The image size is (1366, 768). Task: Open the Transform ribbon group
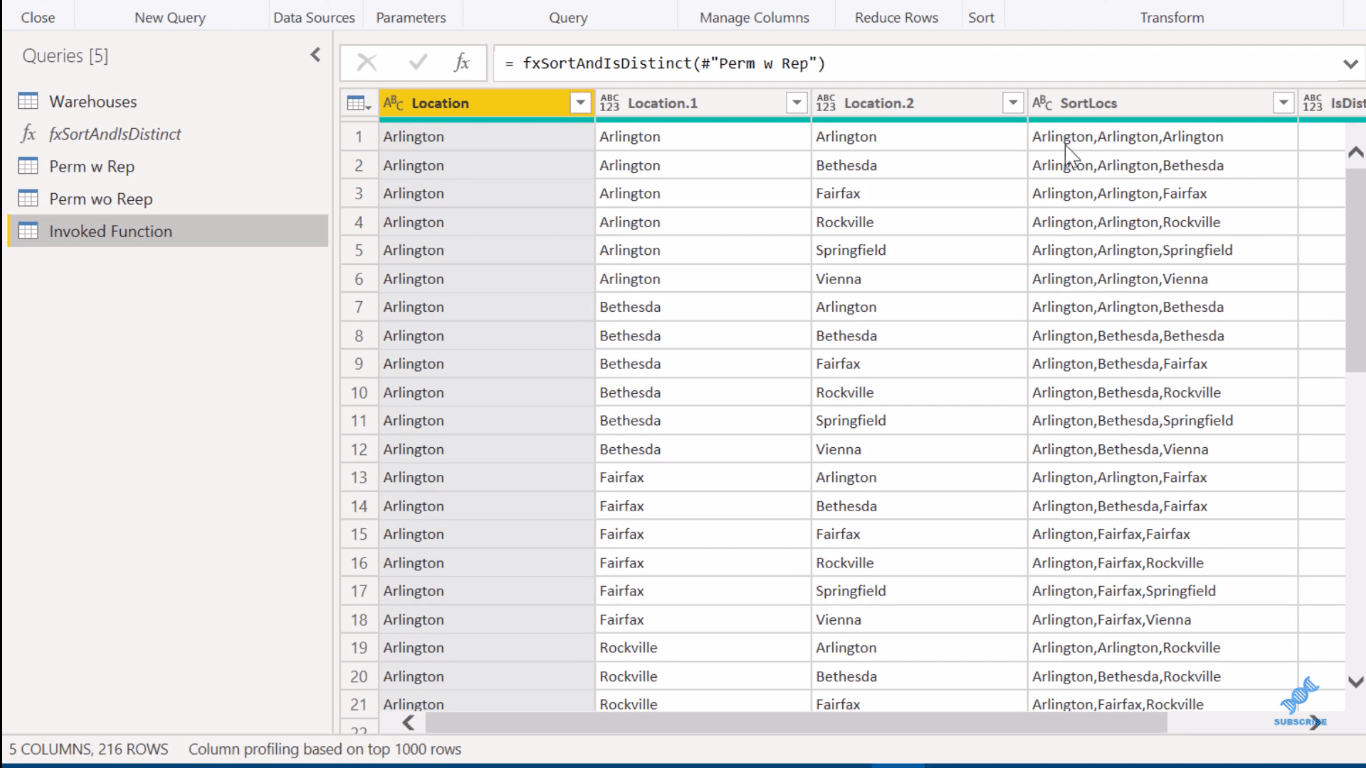click(x=1172, y=17)
